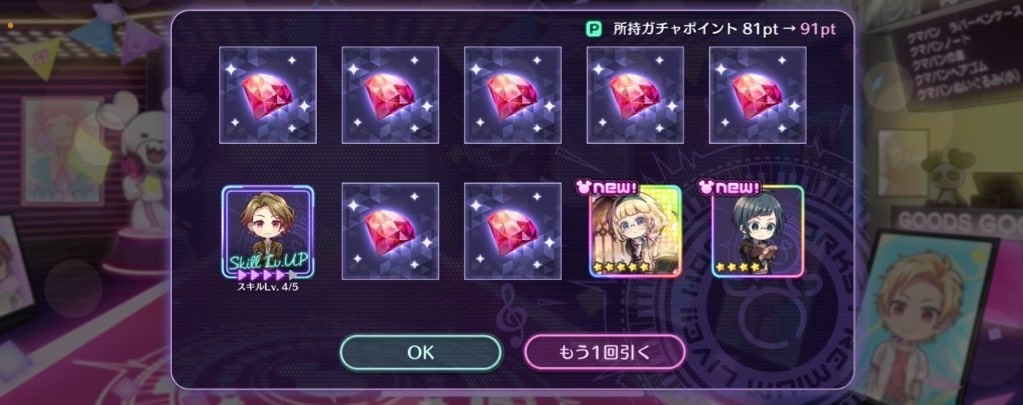Select the 所持ガチャポイント 81pt → 91pt label
This screenshot has width=1023, height=405.
(x=724, y=29)
